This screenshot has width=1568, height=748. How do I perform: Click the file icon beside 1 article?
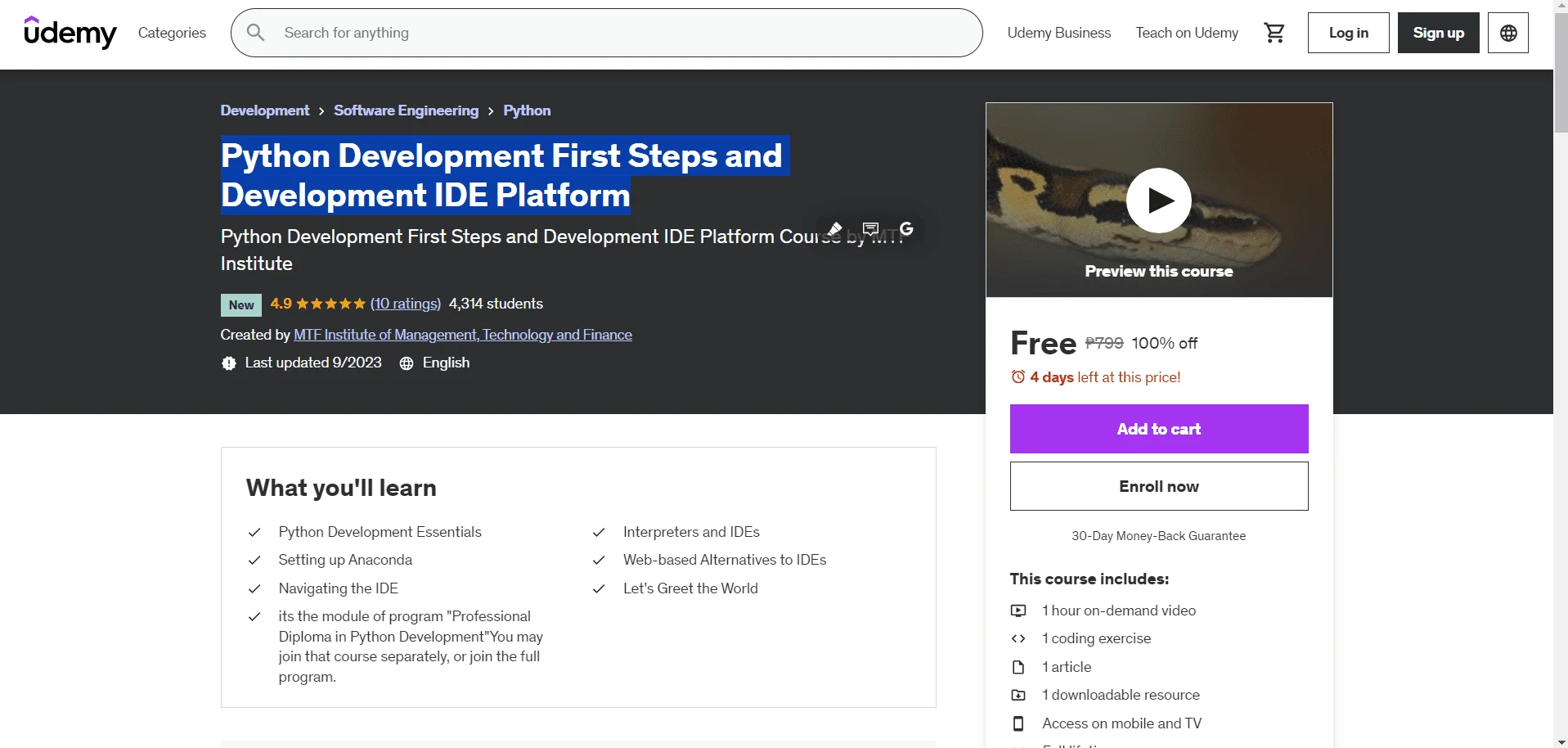coord(1018,667)
